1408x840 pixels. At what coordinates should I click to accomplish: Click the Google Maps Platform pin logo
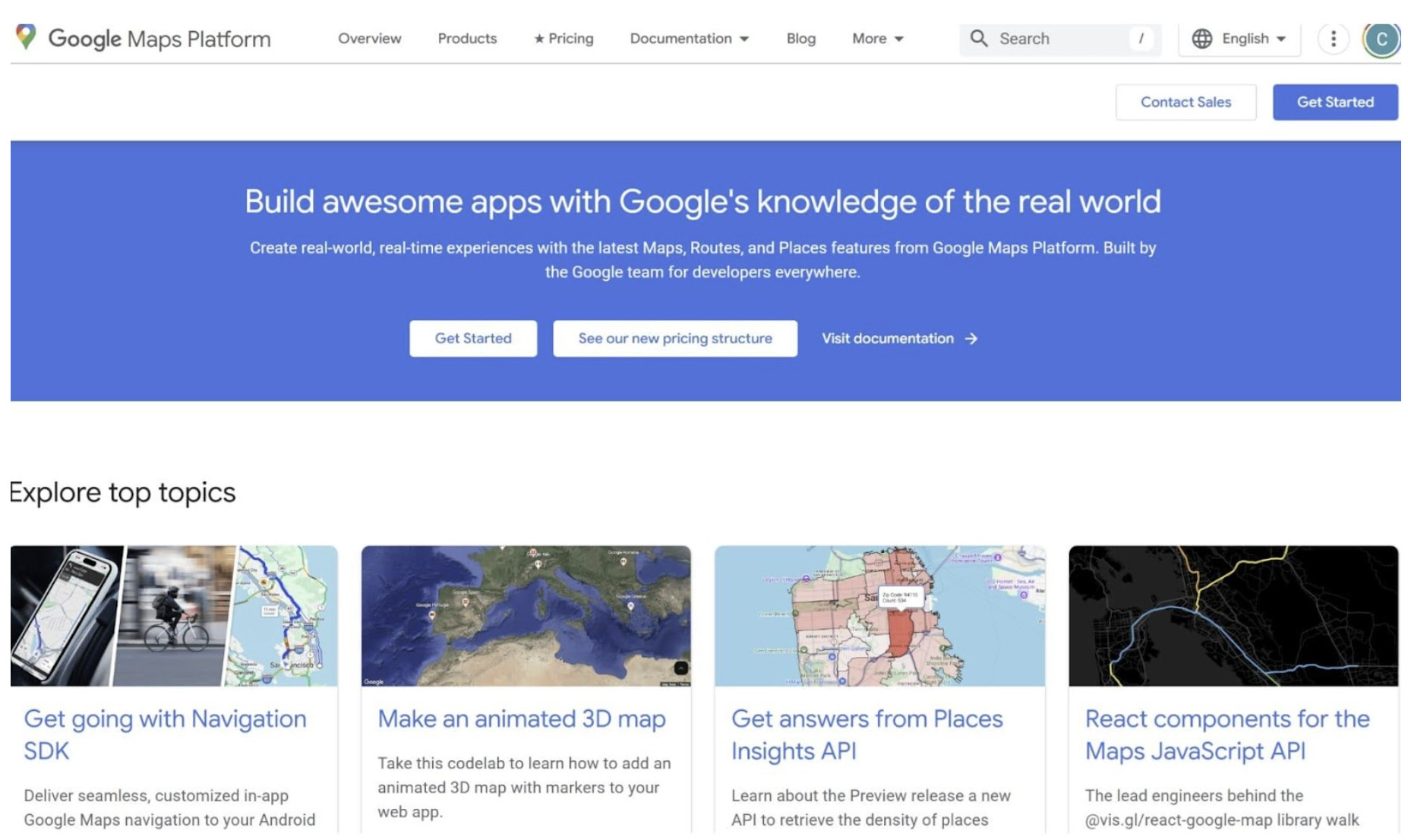point(26,36)
